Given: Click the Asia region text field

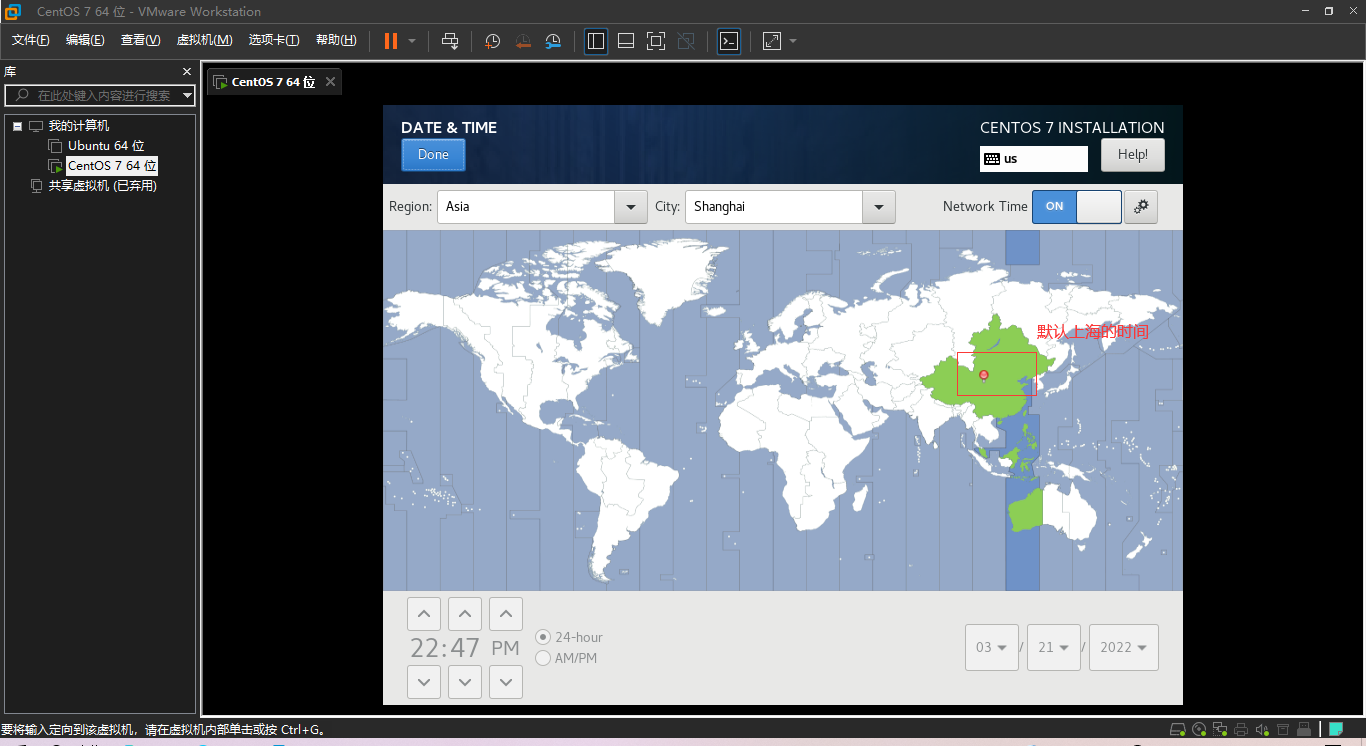Looking at the screenshot, I should (x=526, y=207).
